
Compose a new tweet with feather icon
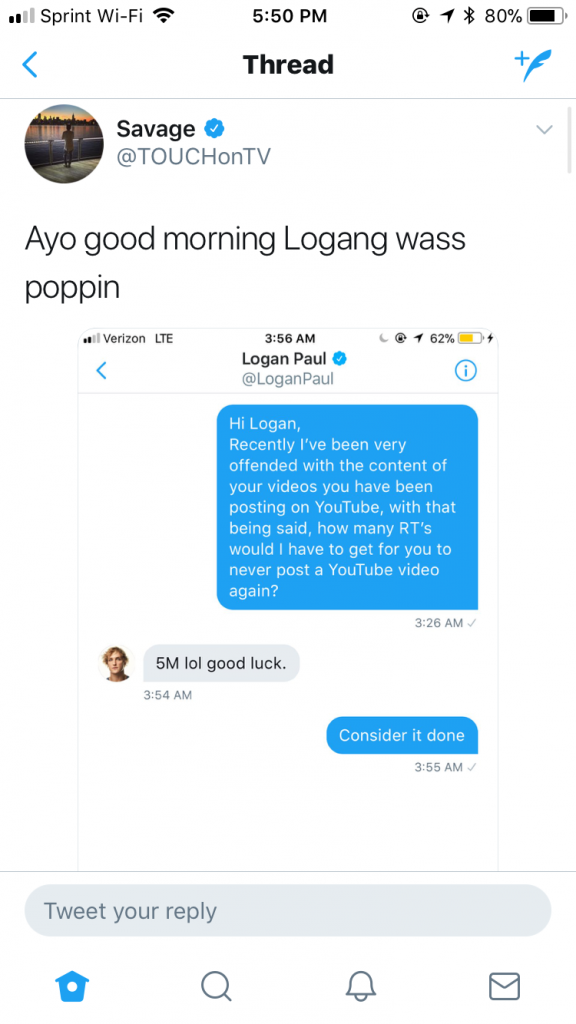(533, 65)
